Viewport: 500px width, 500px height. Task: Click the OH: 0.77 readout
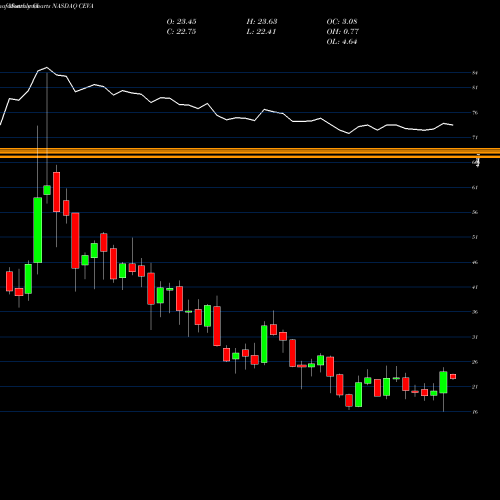tap(342, 32)
